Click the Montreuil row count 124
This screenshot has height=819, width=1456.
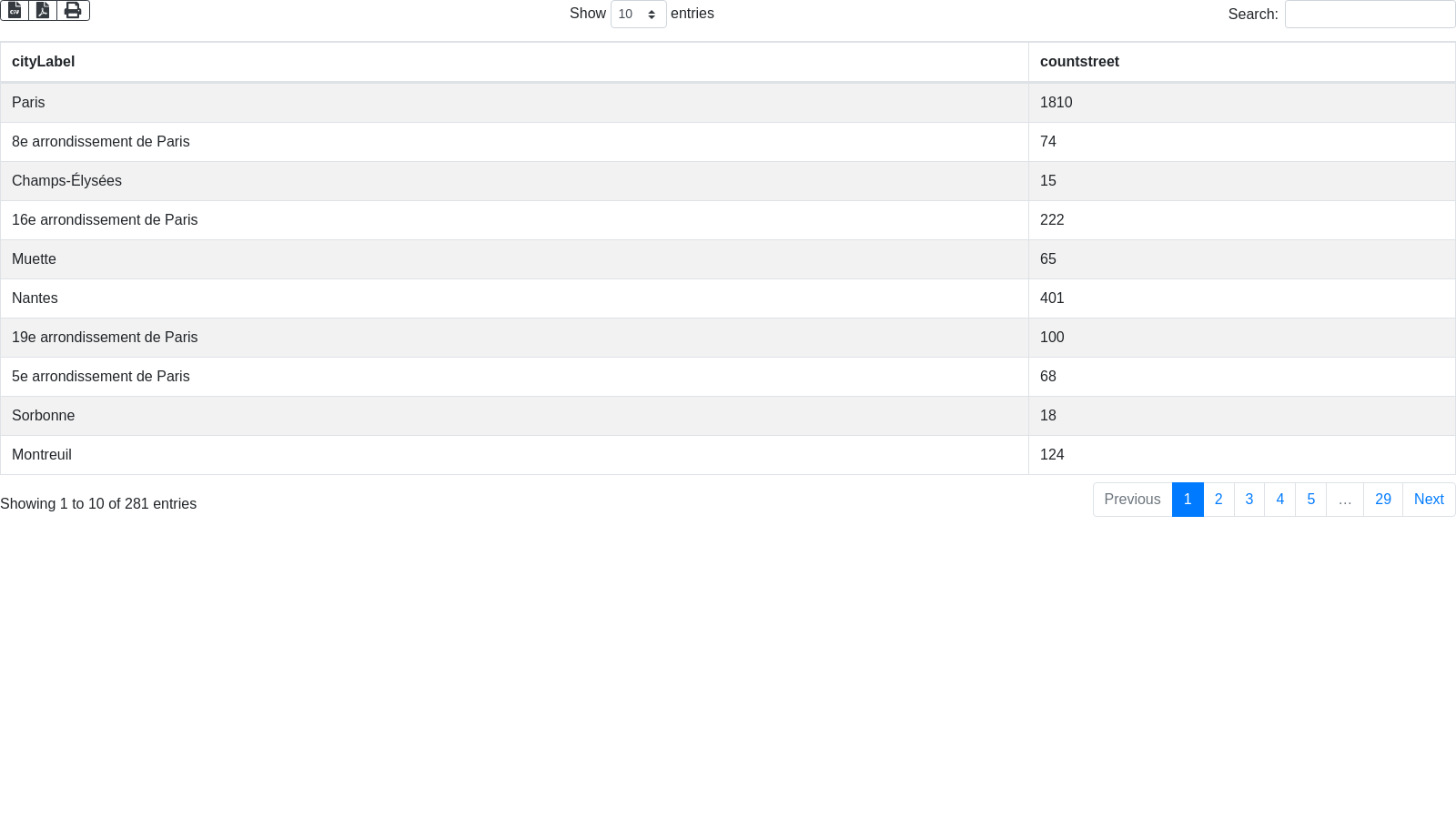pos(1052,455)
